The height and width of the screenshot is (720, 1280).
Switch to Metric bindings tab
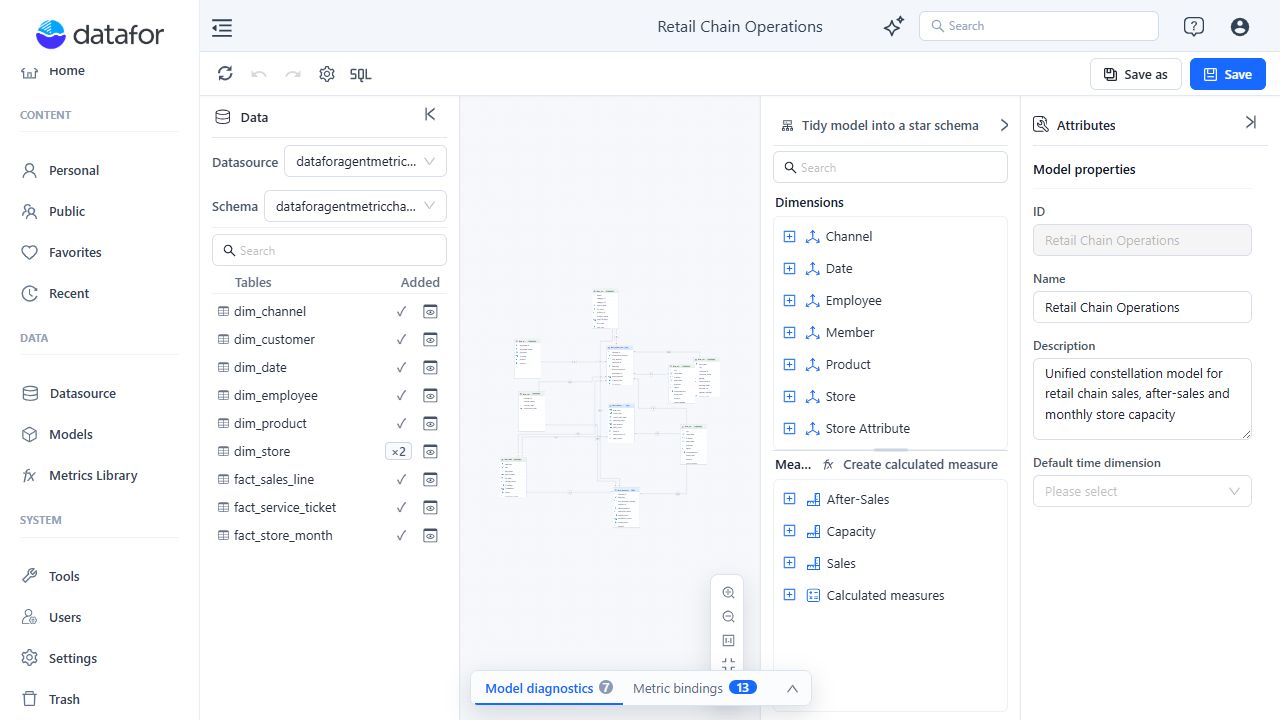694,688
